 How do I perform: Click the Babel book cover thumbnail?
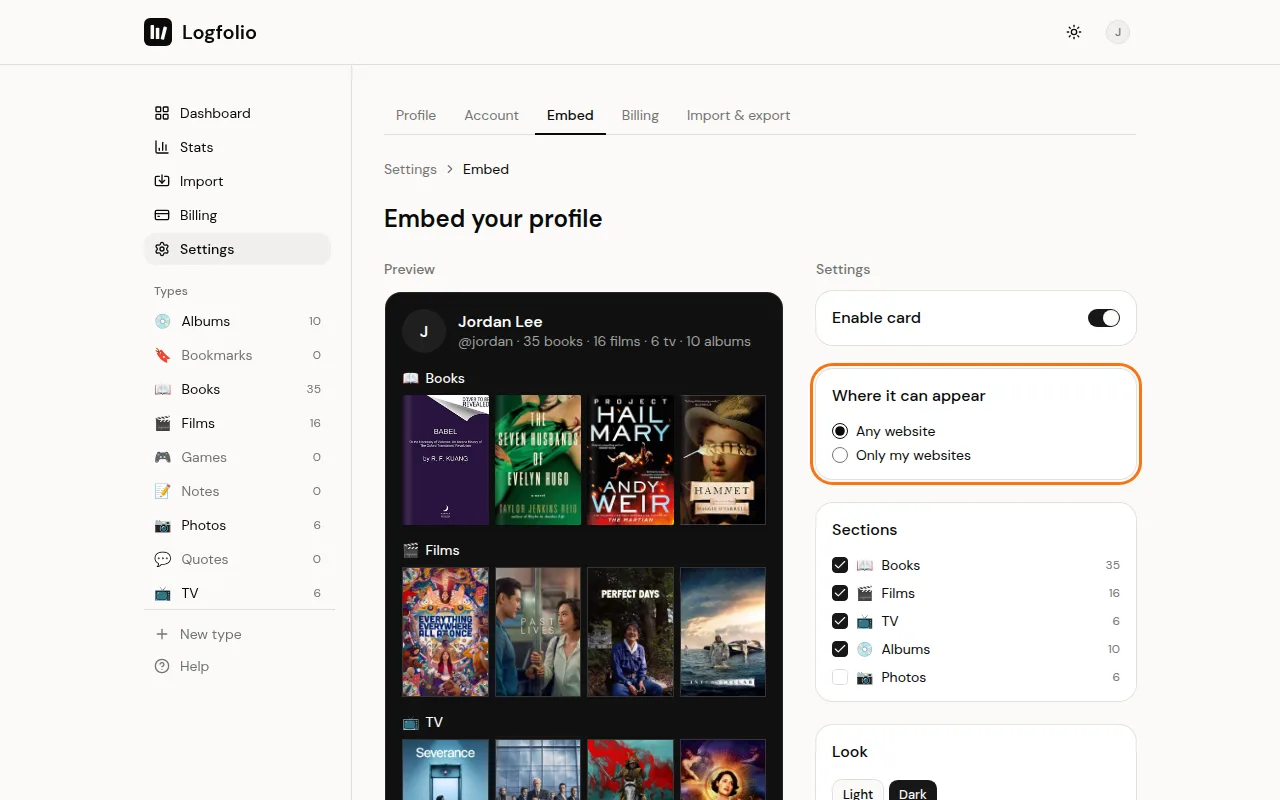445,460
